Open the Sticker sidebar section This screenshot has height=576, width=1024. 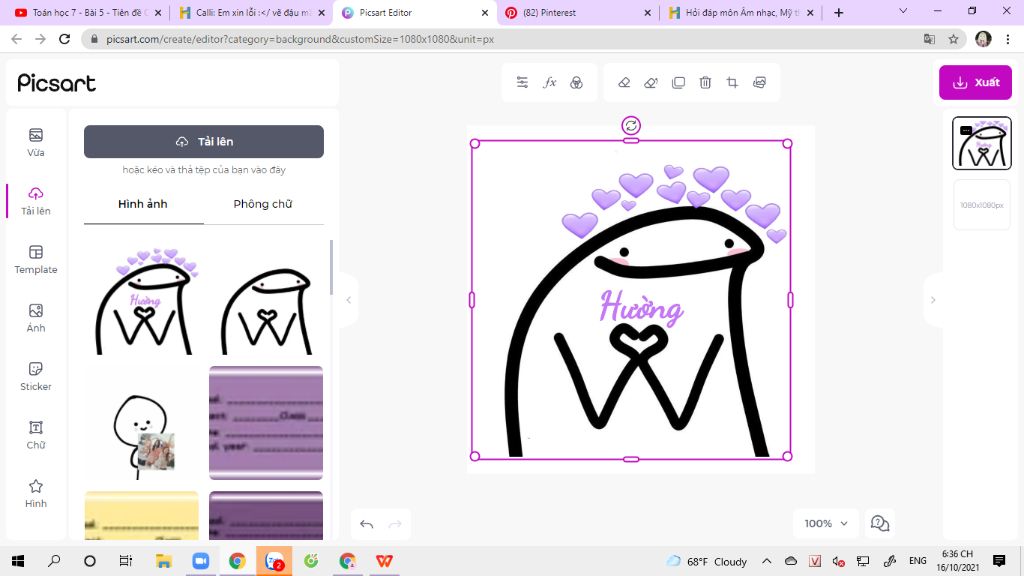click(x=36, y=376)
